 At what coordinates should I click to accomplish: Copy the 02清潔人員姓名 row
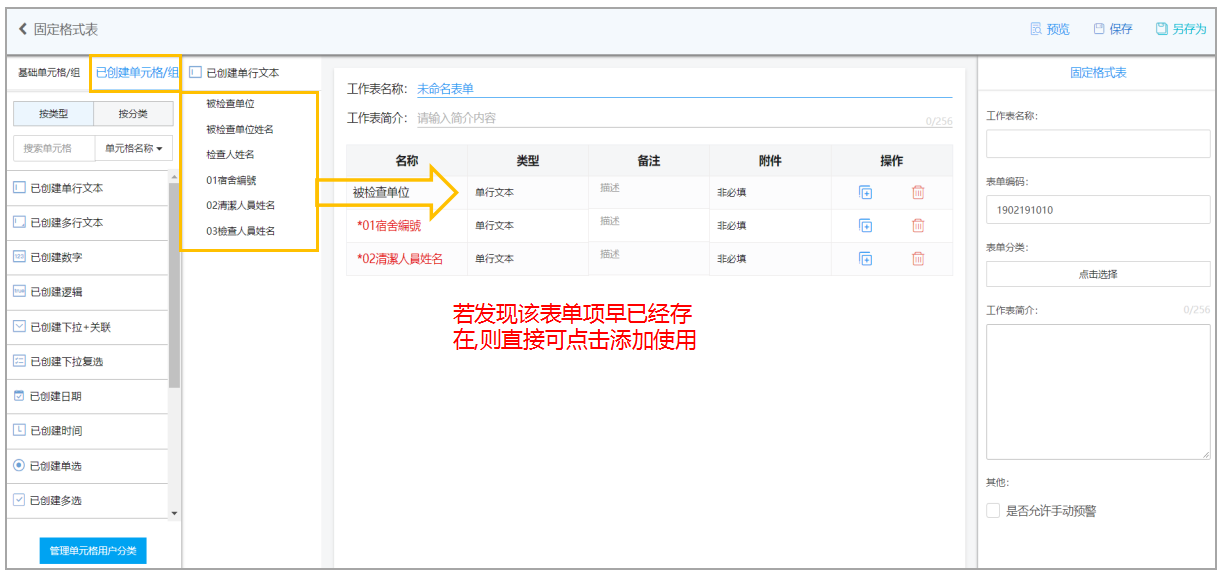[x=866, y=258]
